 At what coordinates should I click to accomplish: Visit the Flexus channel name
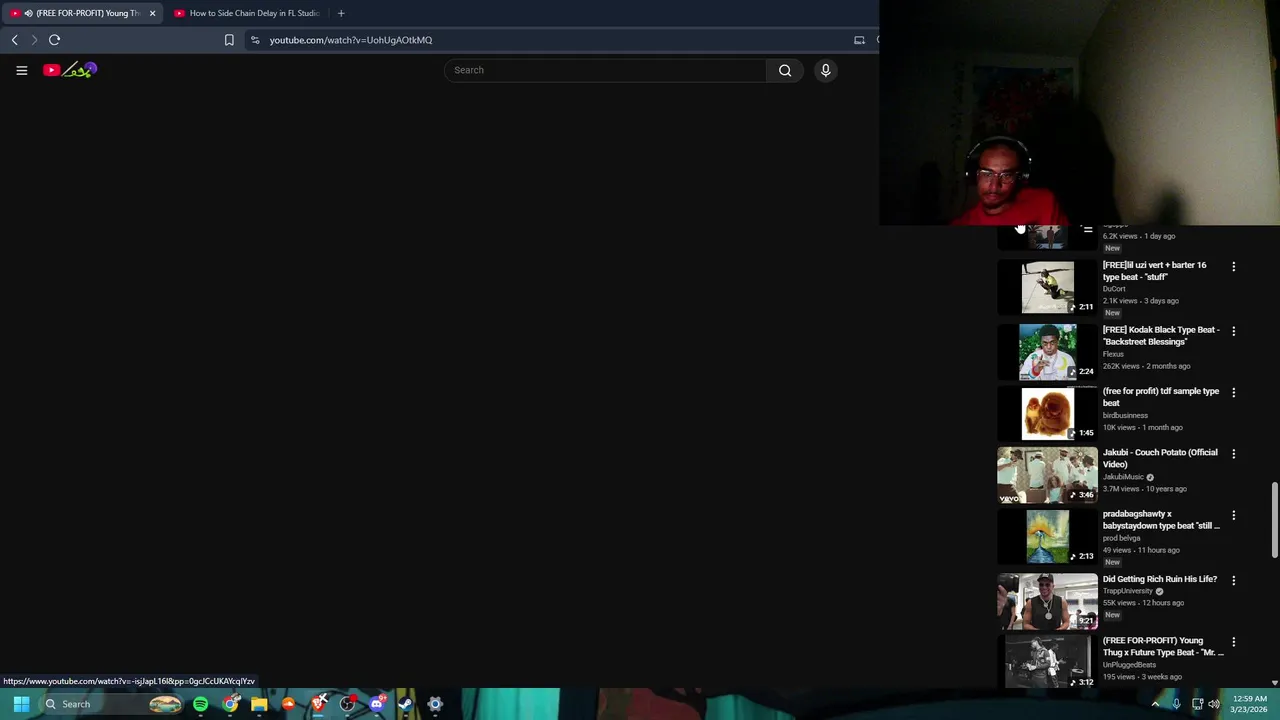(x=1113, y=354)
